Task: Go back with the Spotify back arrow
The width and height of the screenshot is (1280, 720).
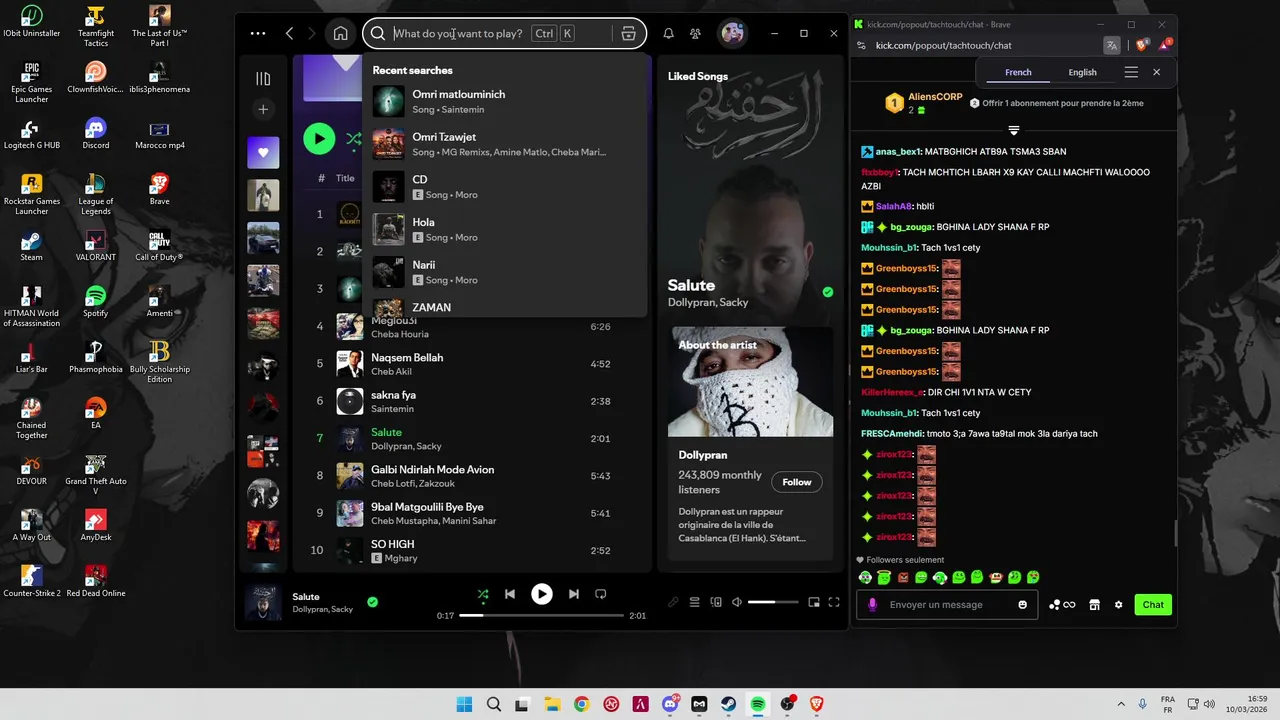Action: coord(290,33)
